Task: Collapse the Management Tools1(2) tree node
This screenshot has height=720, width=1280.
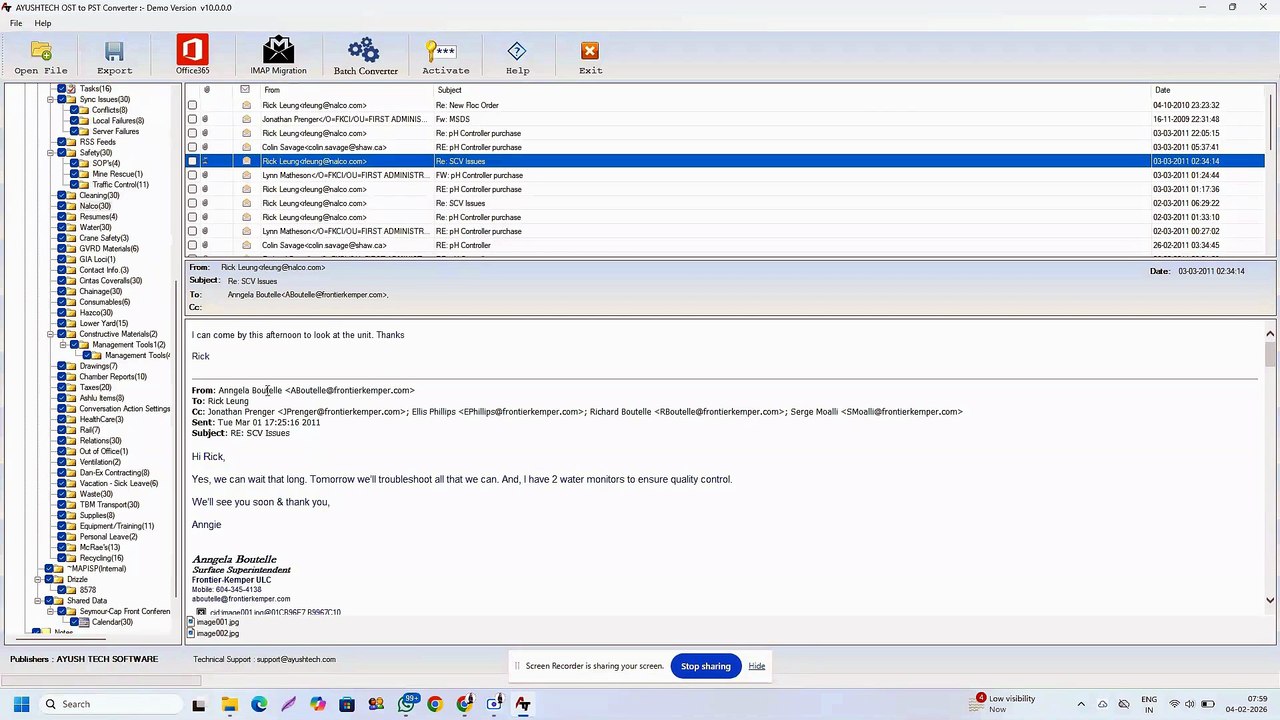Action: tap(62, 345)
